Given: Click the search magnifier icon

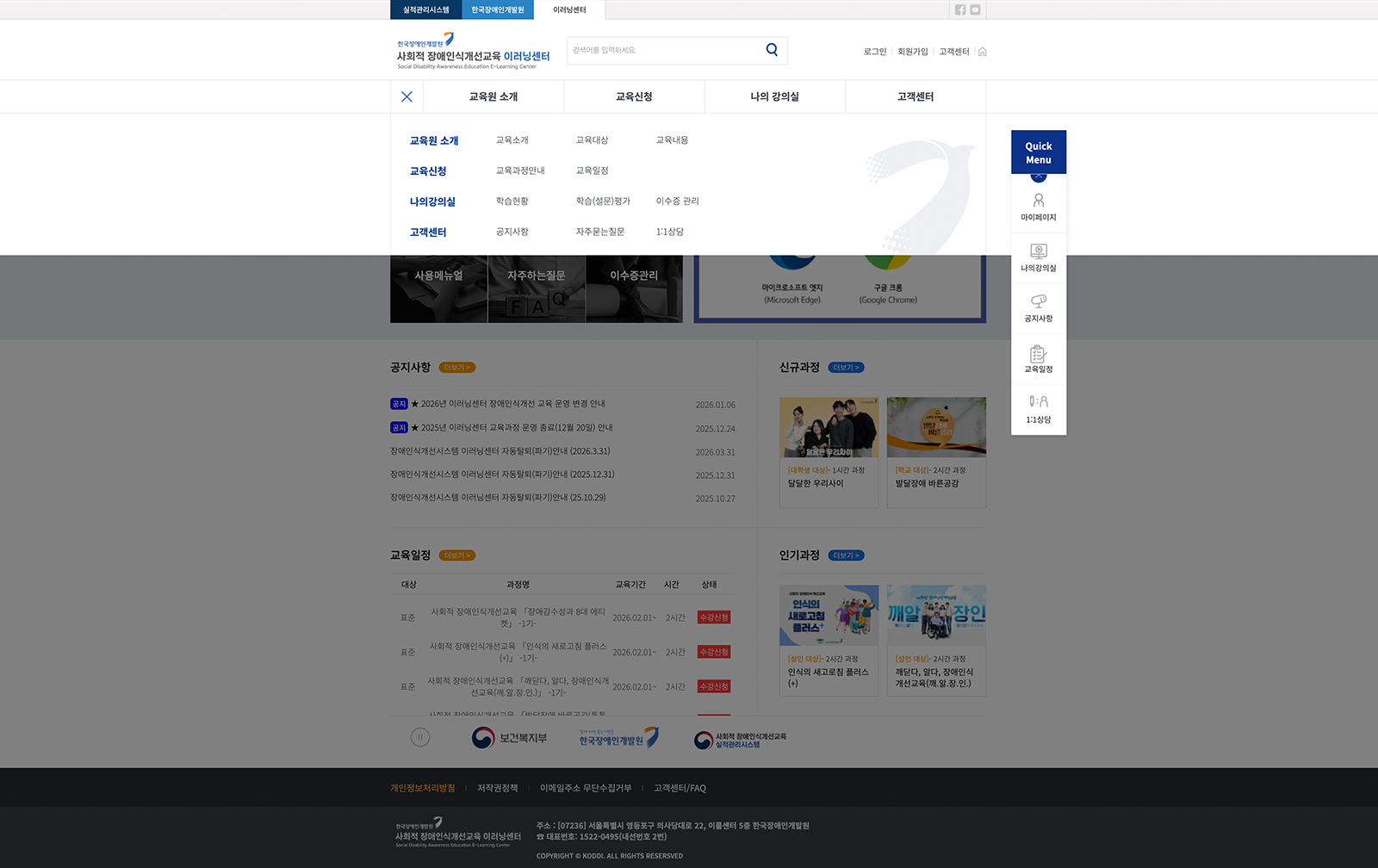Looking at the screenshot, I should [772, 50].
